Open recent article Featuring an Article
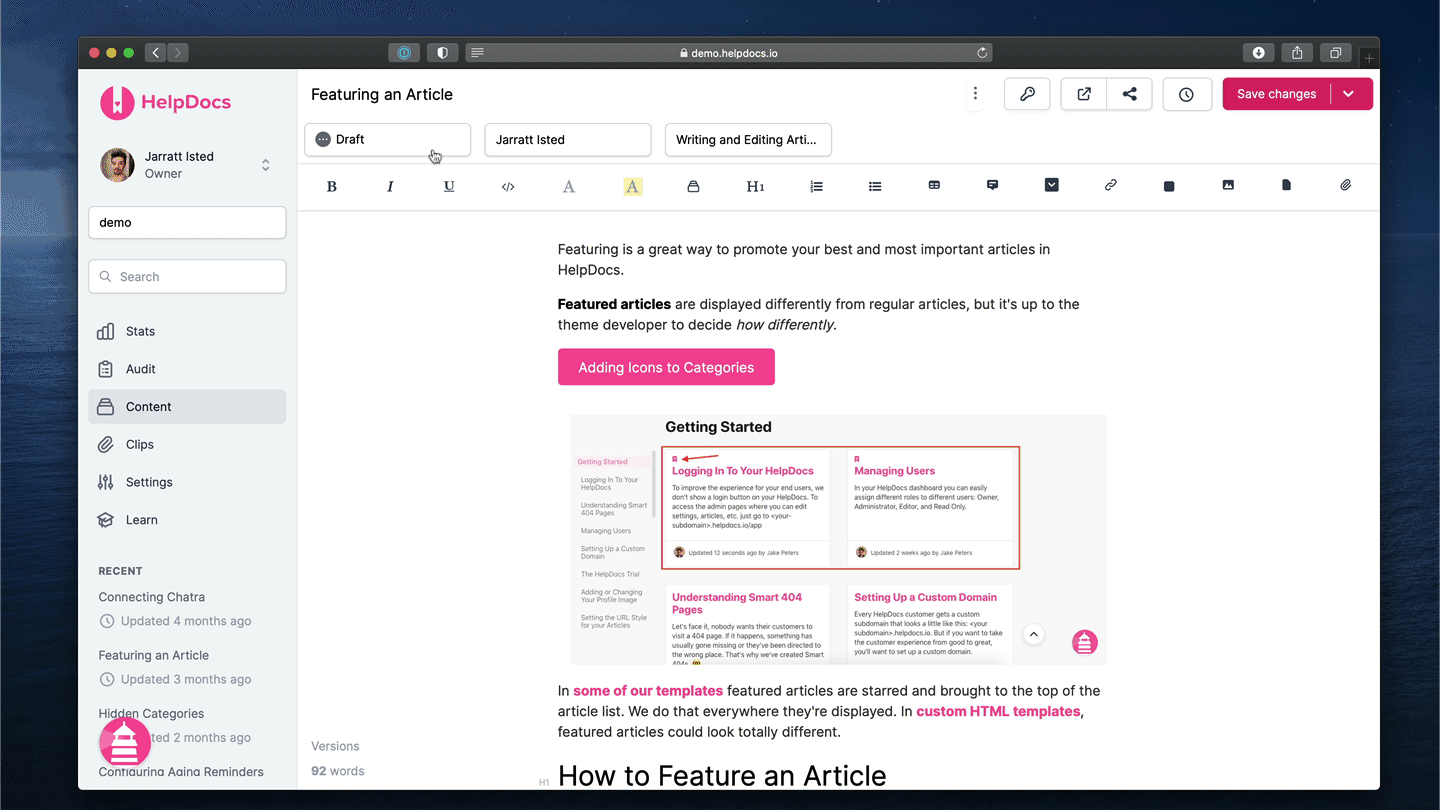 pos(153,655)
